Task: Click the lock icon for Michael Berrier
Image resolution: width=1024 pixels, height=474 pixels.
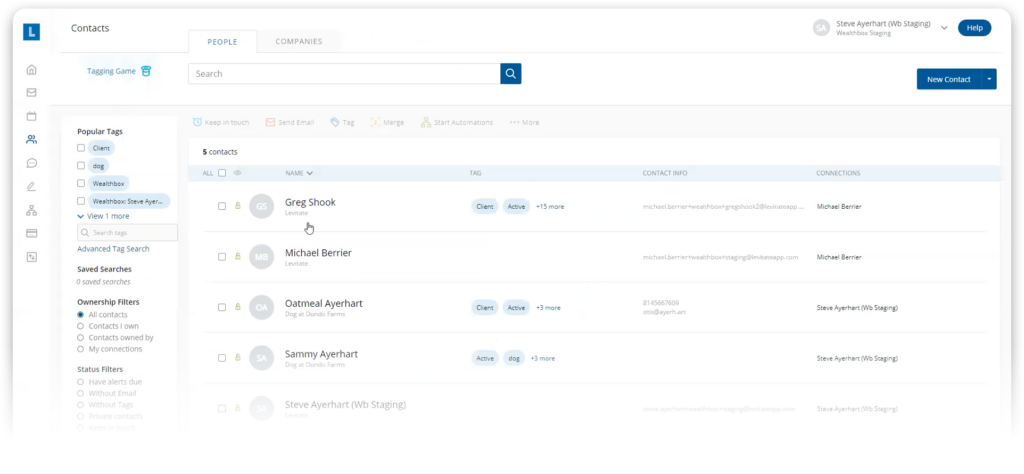Action: pyautogui.click(x=238, y=257)
